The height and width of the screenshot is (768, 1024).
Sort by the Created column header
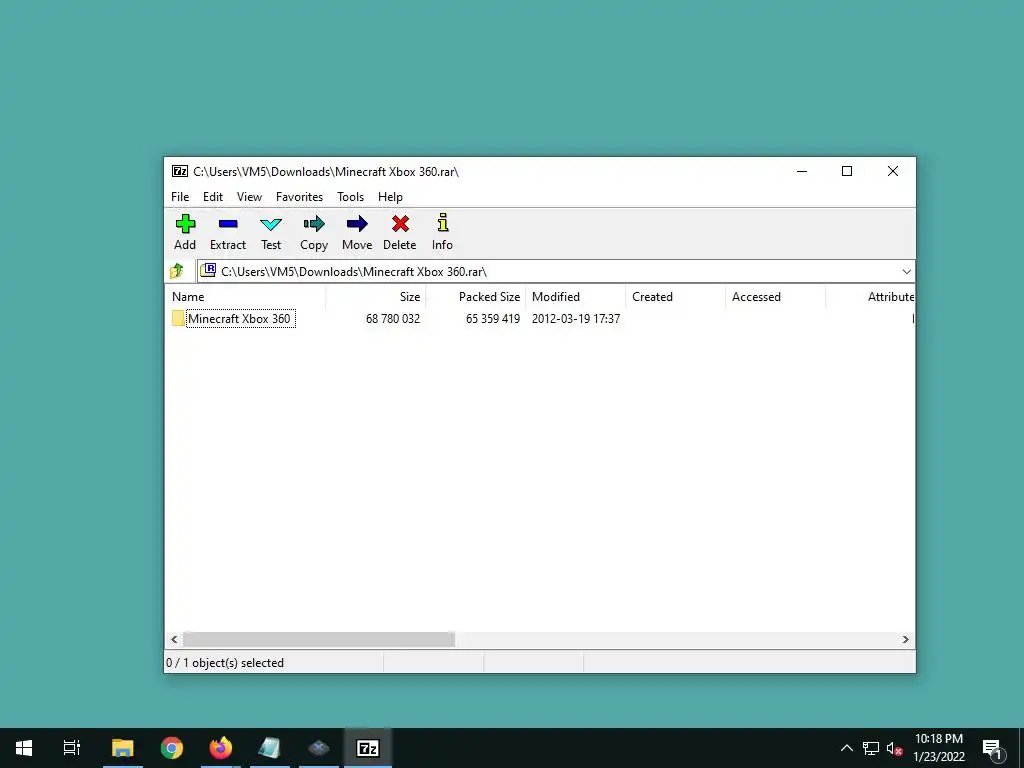[675, 296]
